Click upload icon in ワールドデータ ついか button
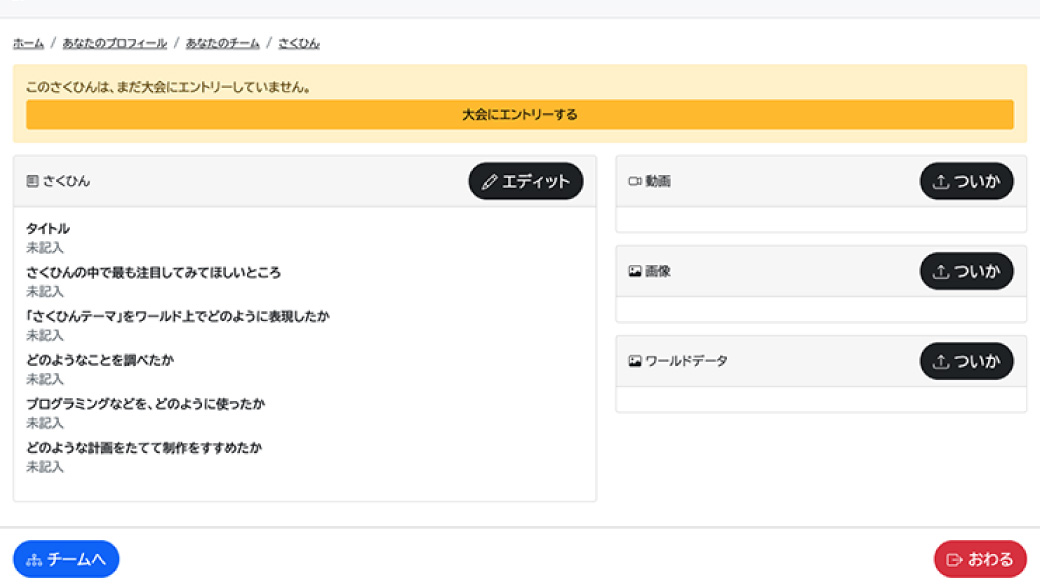The image size is (1040, 588). 941,362
